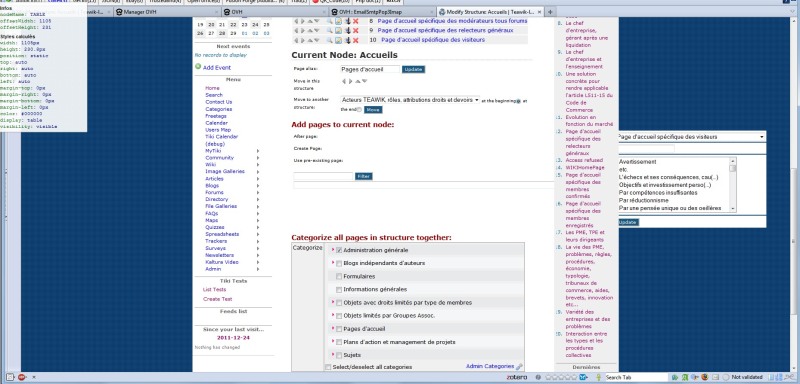800x384 pixels.
Task: Move current node right in this structure
Action: [350, 81]
